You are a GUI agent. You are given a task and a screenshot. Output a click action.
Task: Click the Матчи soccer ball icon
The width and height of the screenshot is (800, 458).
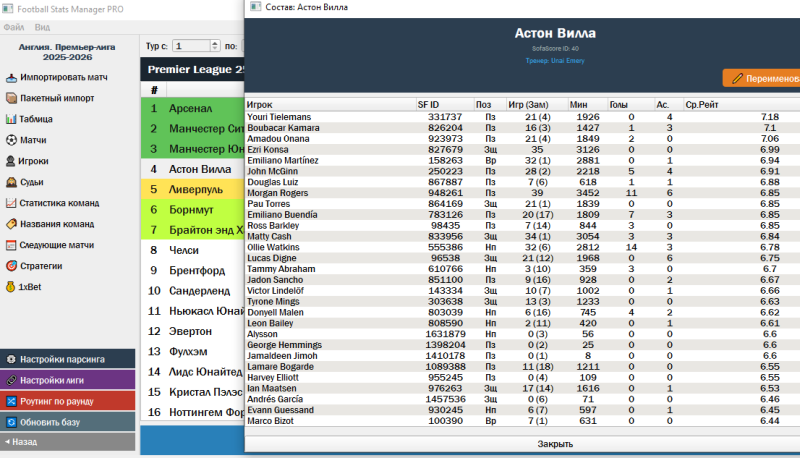click(11, 140)
